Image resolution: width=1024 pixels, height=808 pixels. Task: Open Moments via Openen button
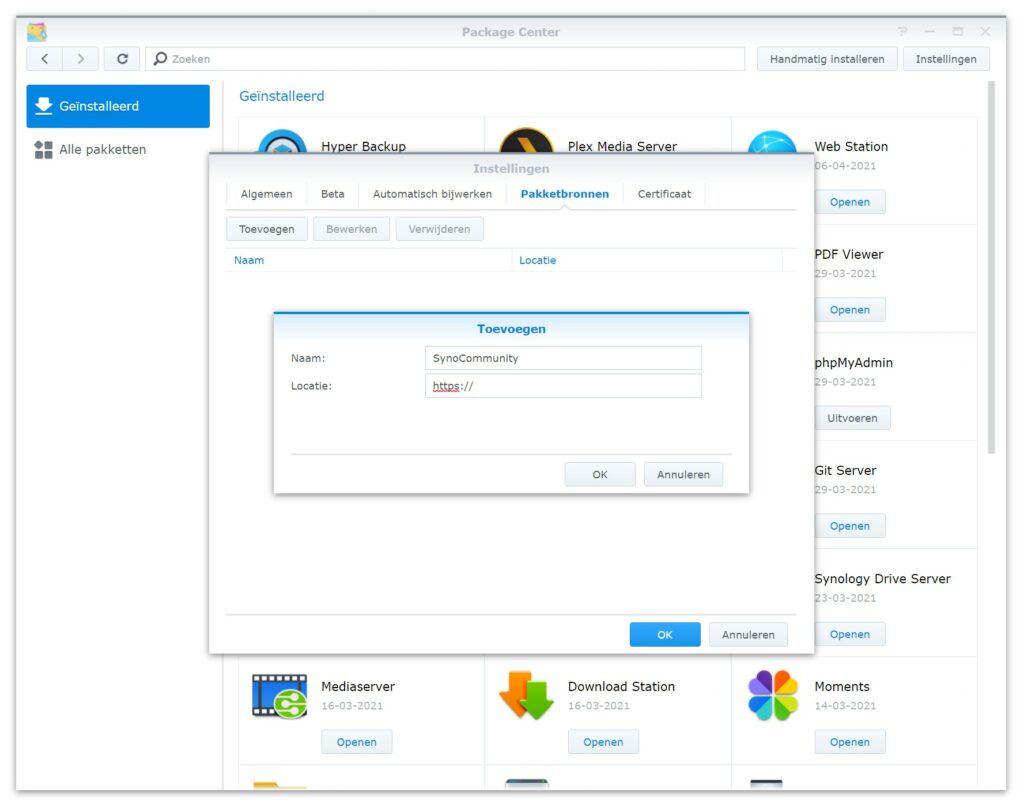850,743
